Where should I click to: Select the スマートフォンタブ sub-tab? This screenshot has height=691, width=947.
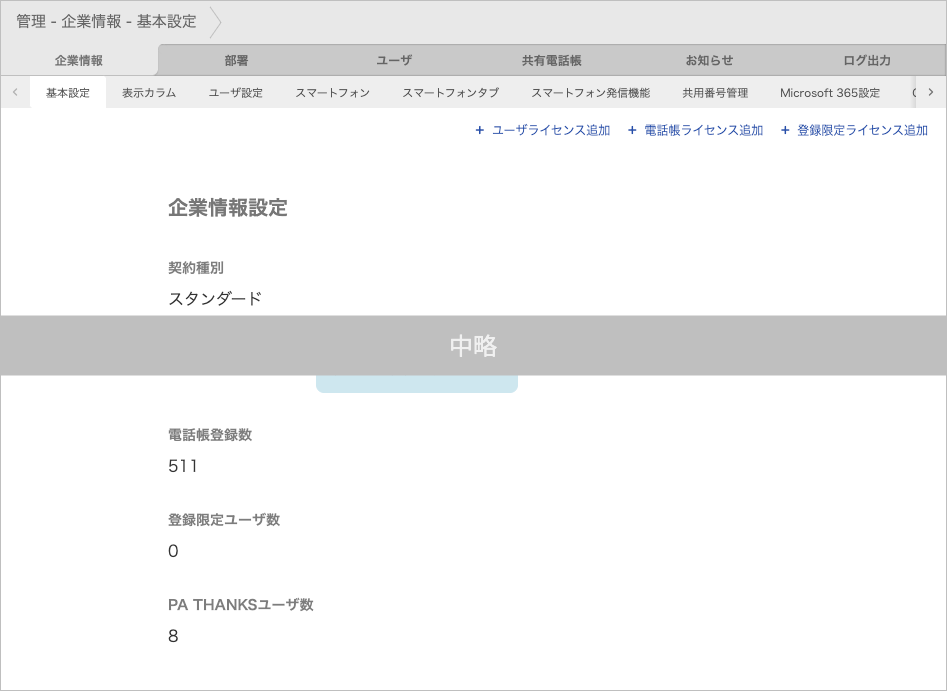point(451,93)
